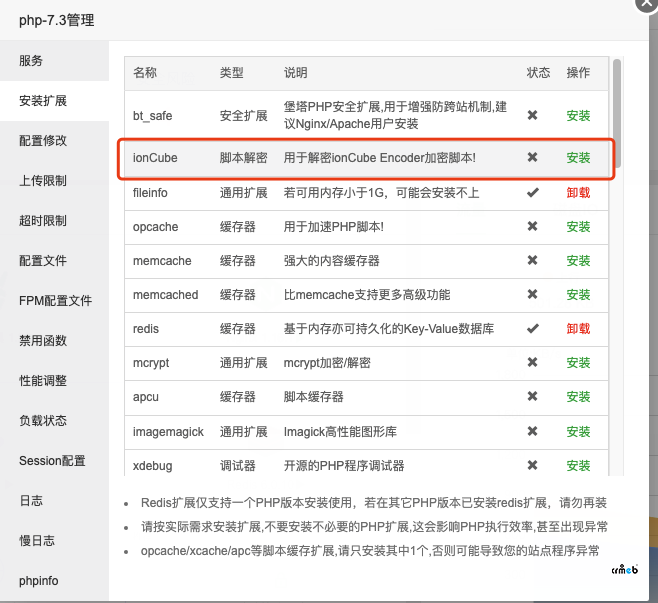Open the 配置修改 sidebar tab

point(43,141)
